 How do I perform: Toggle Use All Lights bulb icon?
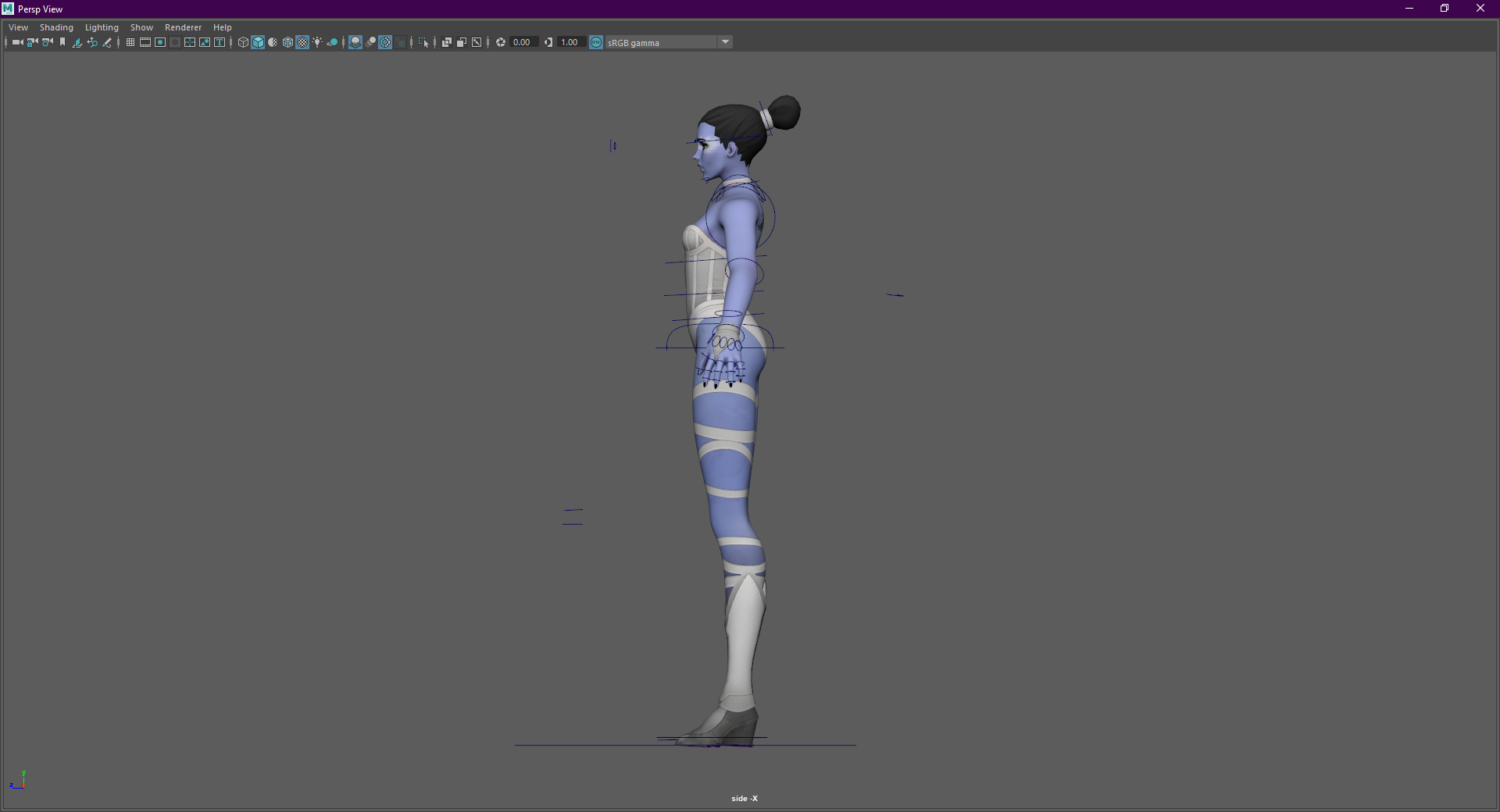coord(317,42)
